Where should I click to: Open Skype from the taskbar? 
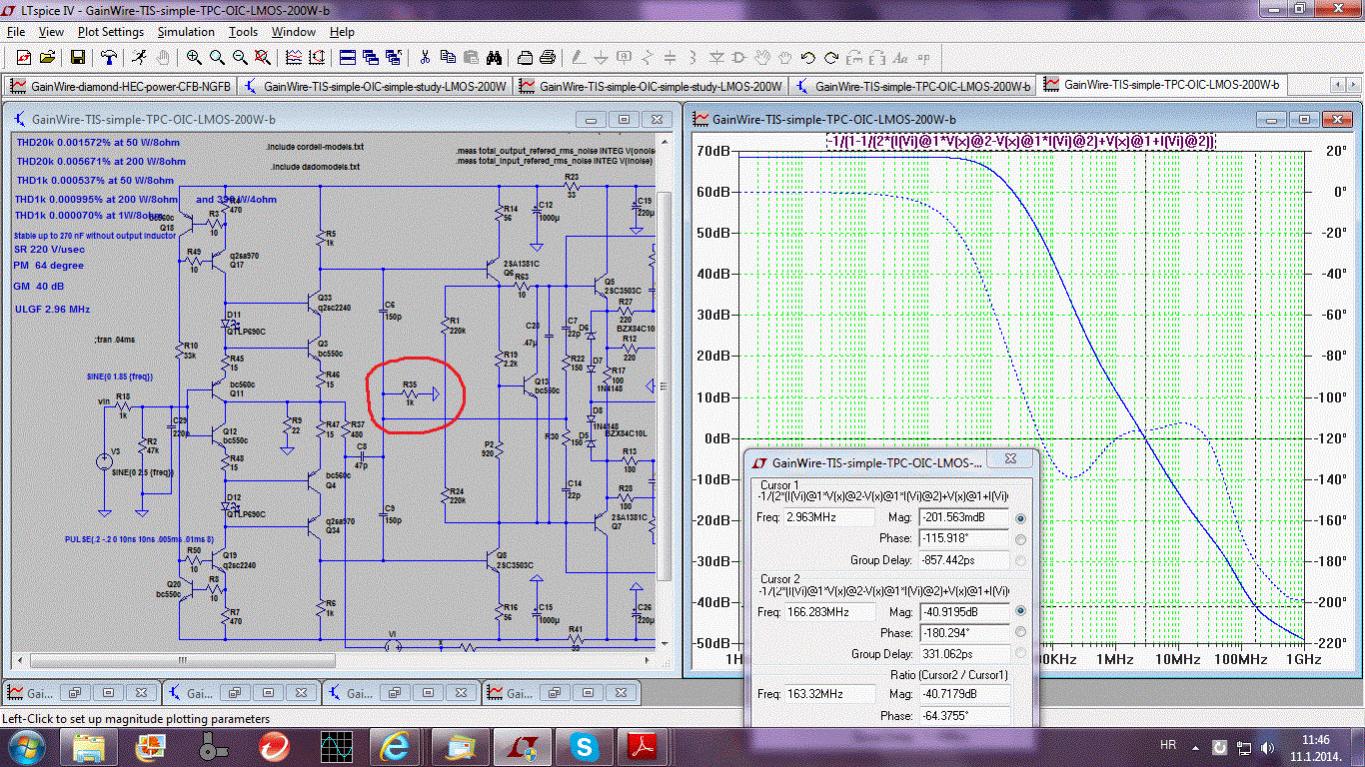click(x=584, y=747)
